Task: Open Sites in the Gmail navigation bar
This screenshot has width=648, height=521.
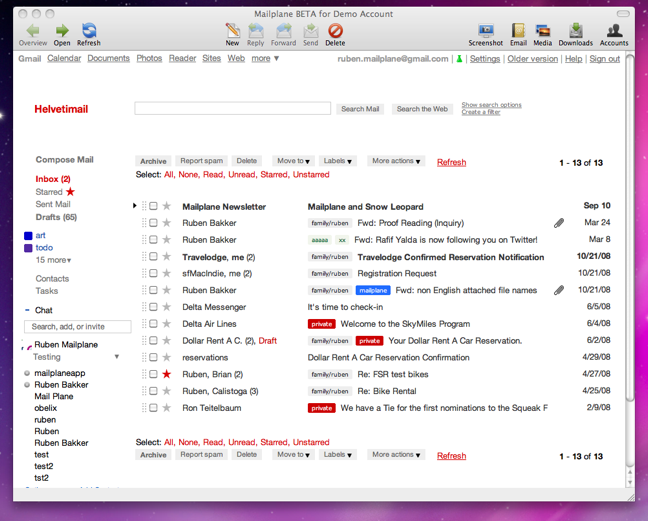Action: point(212,58)
